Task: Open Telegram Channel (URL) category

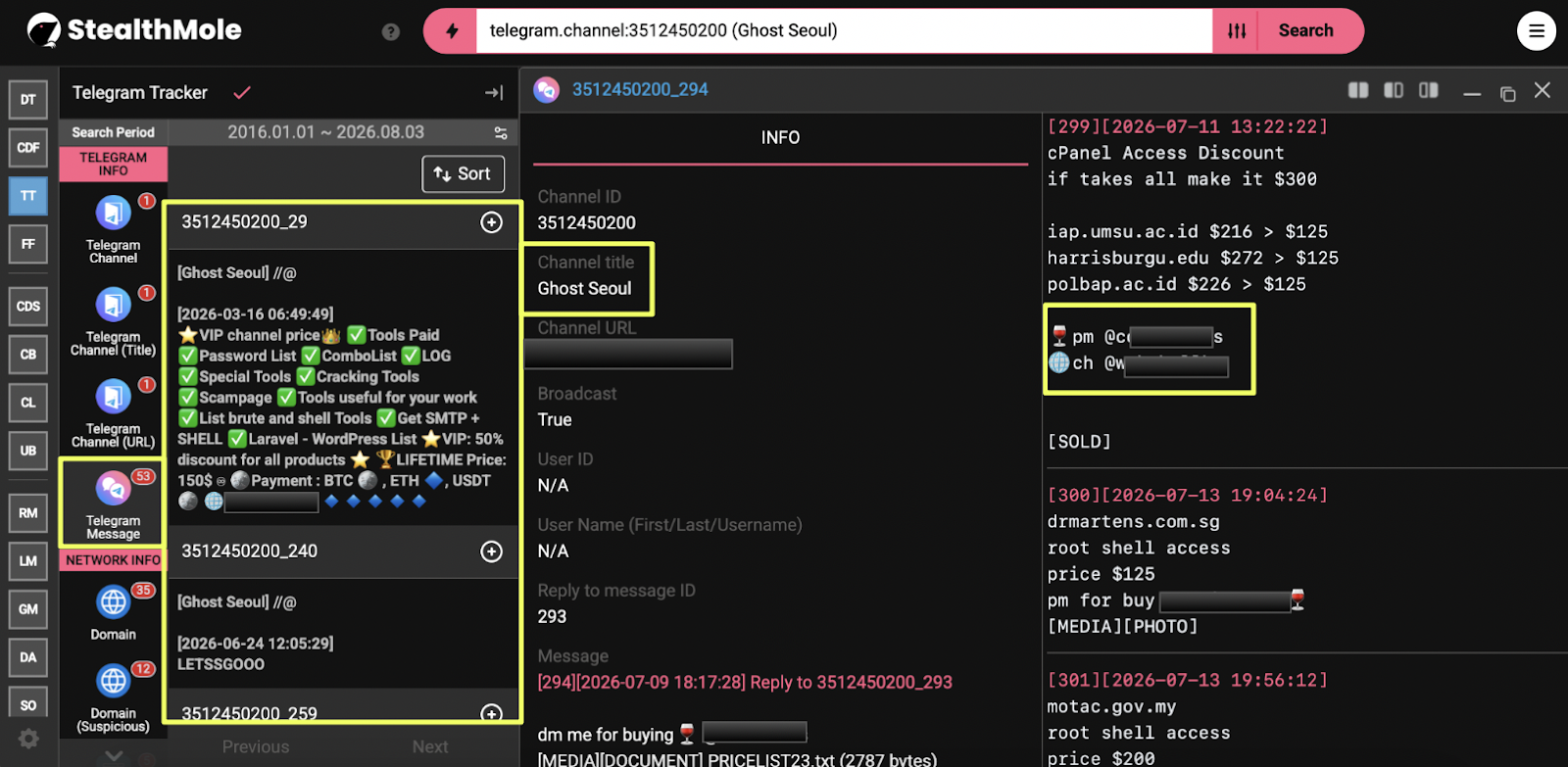Action: coord(114,414)
